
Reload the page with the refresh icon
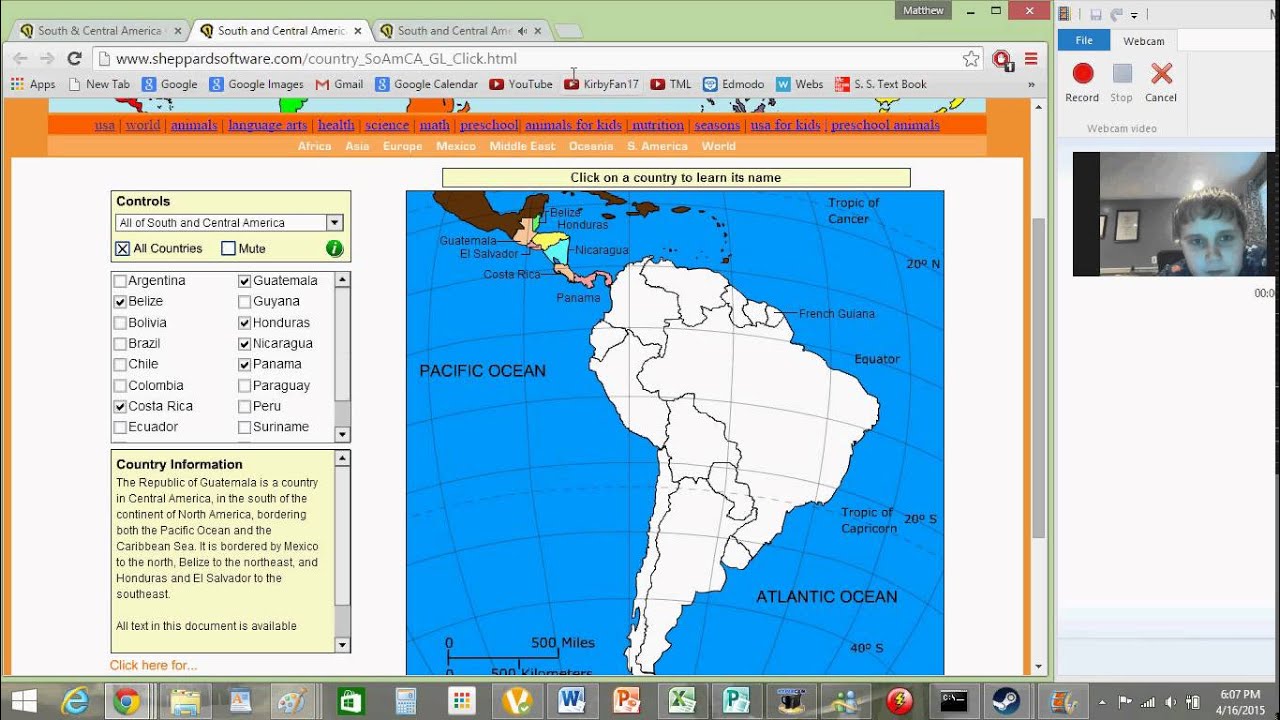[74, 59]
